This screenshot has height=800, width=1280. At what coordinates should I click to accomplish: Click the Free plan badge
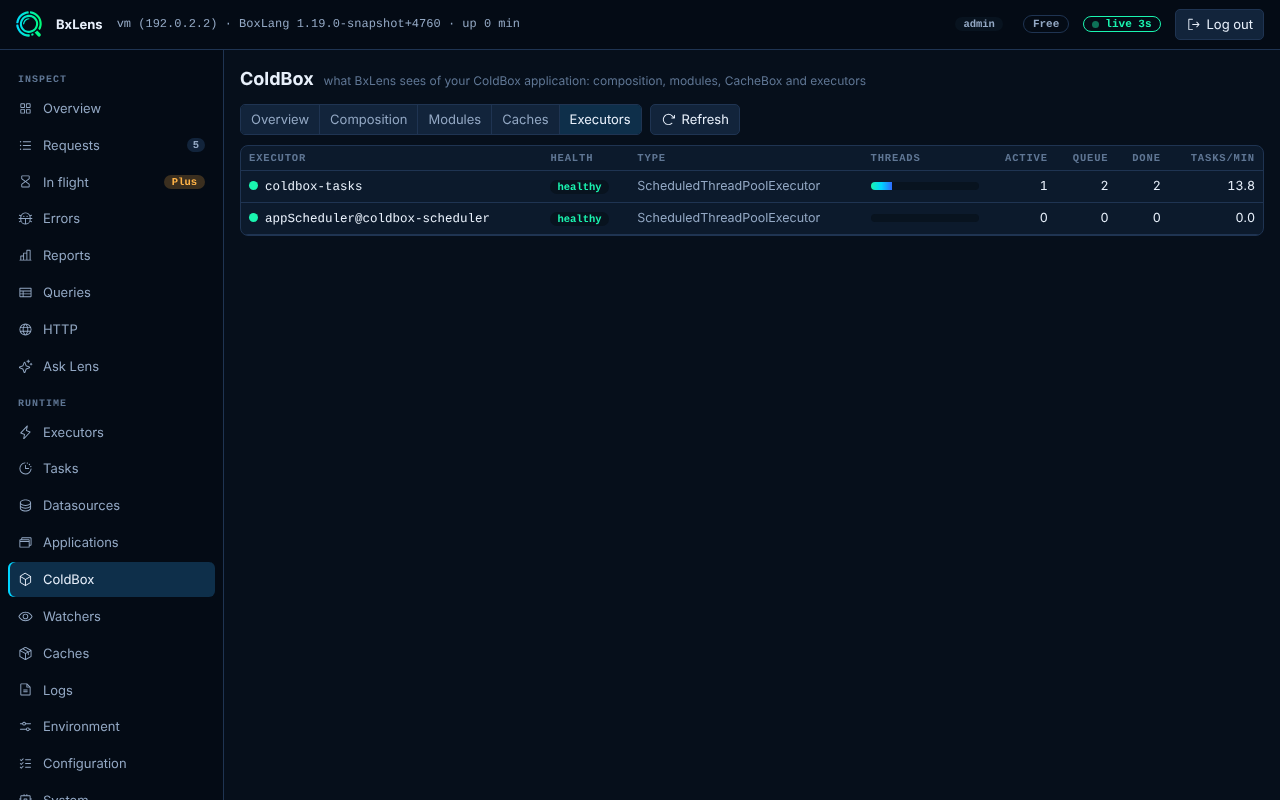coord(1046,24)
